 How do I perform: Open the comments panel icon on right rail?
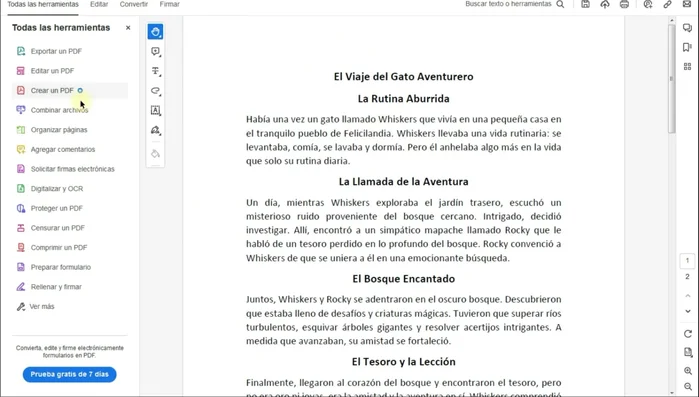tap(687, 28)
